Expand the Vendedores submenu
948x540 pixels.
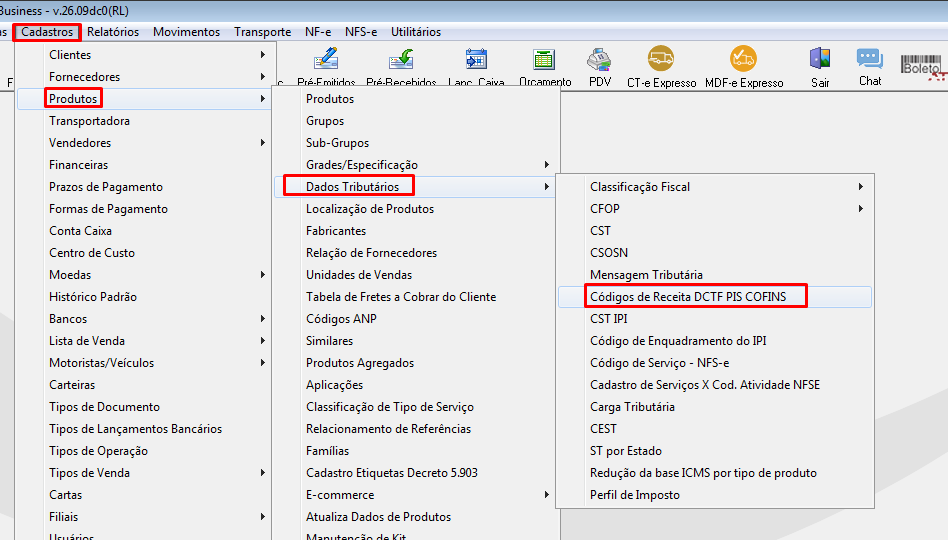click(145, 143)
